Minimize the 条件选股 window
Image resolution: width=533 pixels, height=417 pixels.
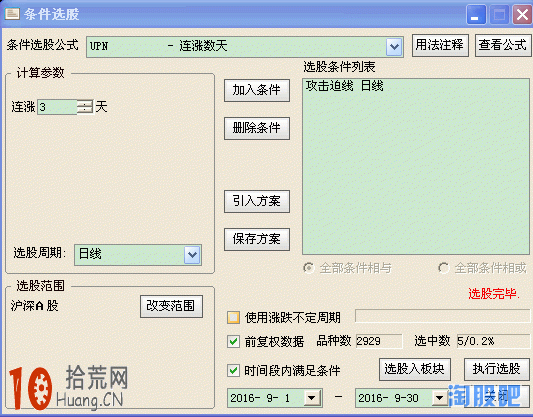[476, 15]
